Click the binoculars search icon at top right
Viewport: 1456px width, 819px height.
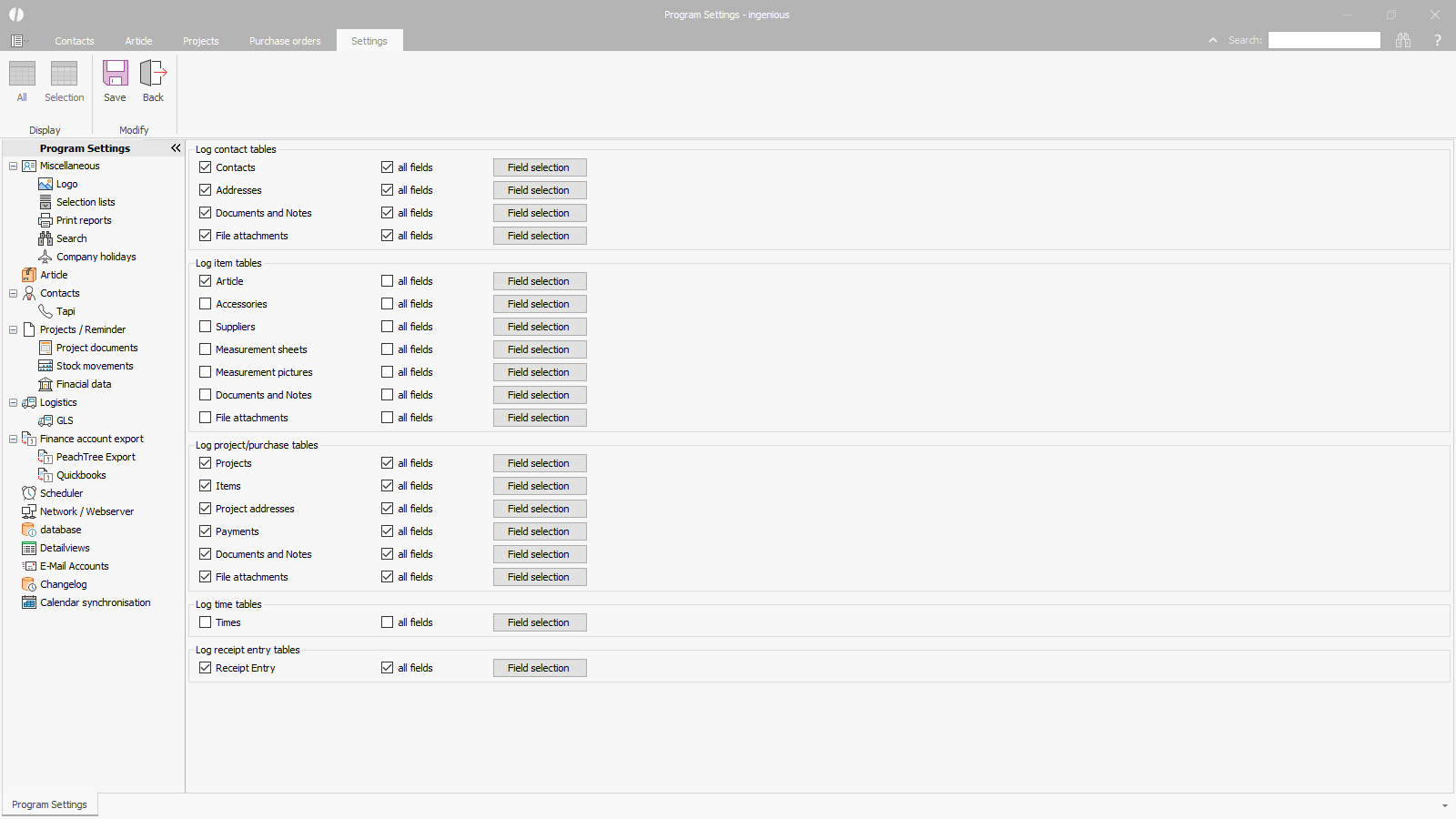1403,40
